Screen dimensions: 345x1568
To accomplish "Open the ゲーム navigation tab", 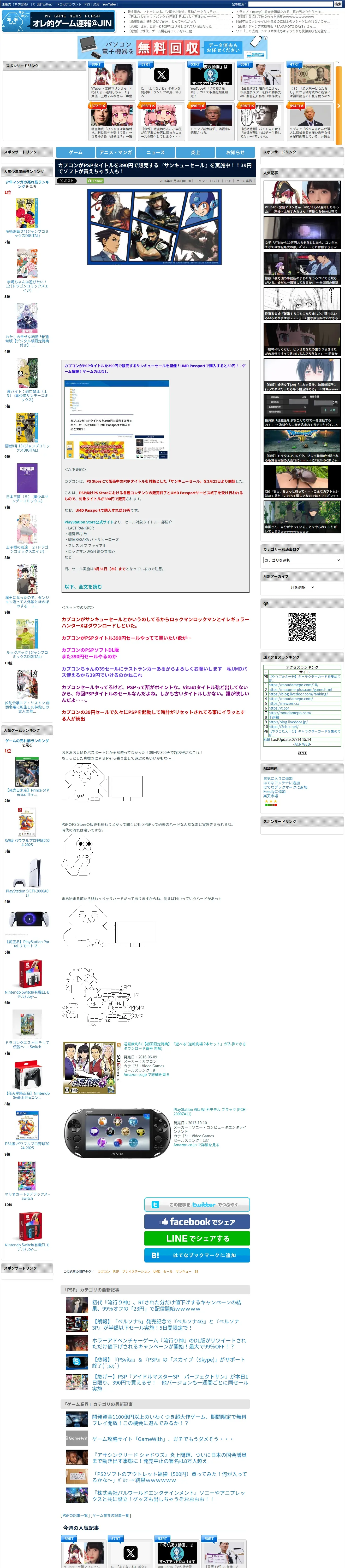I will point(75,152).
